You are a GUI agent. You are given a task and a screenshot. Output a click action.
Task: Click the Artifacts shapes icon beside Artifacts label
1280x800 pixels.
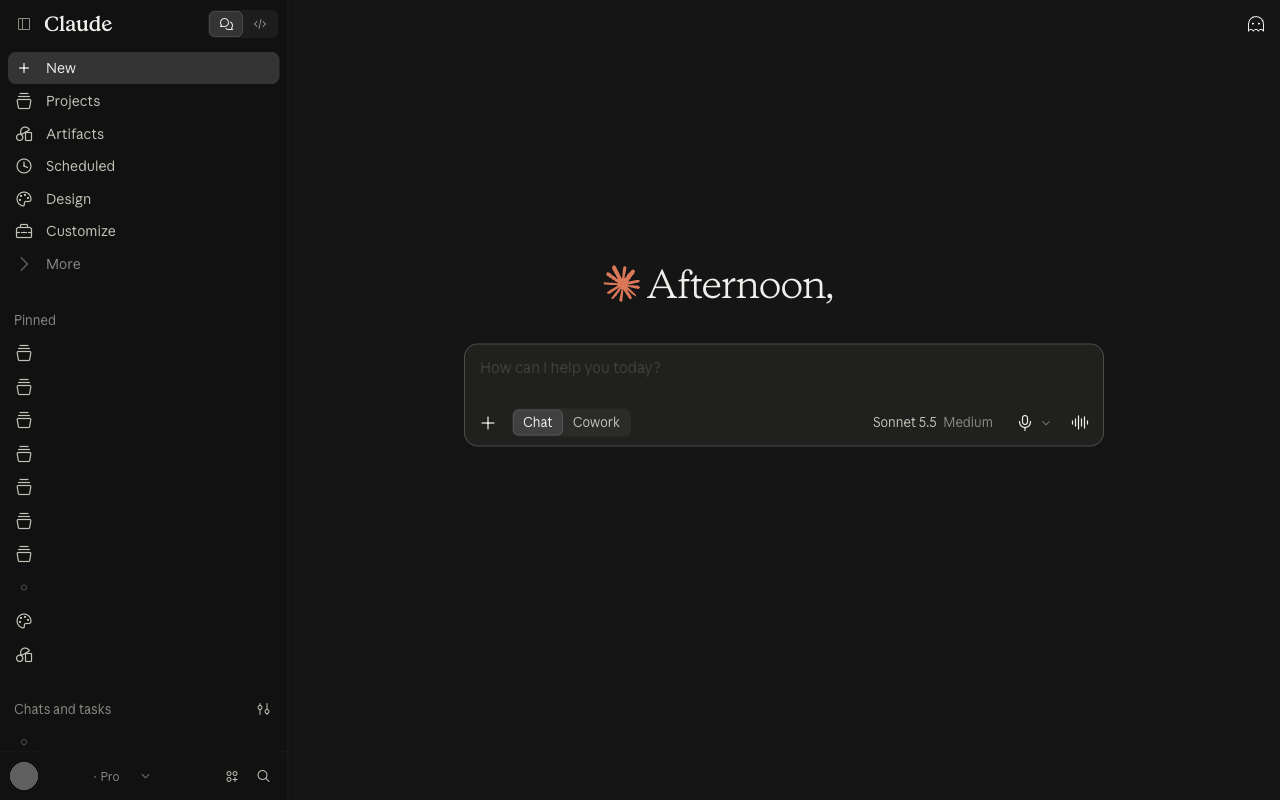click(x=24, y=134)
